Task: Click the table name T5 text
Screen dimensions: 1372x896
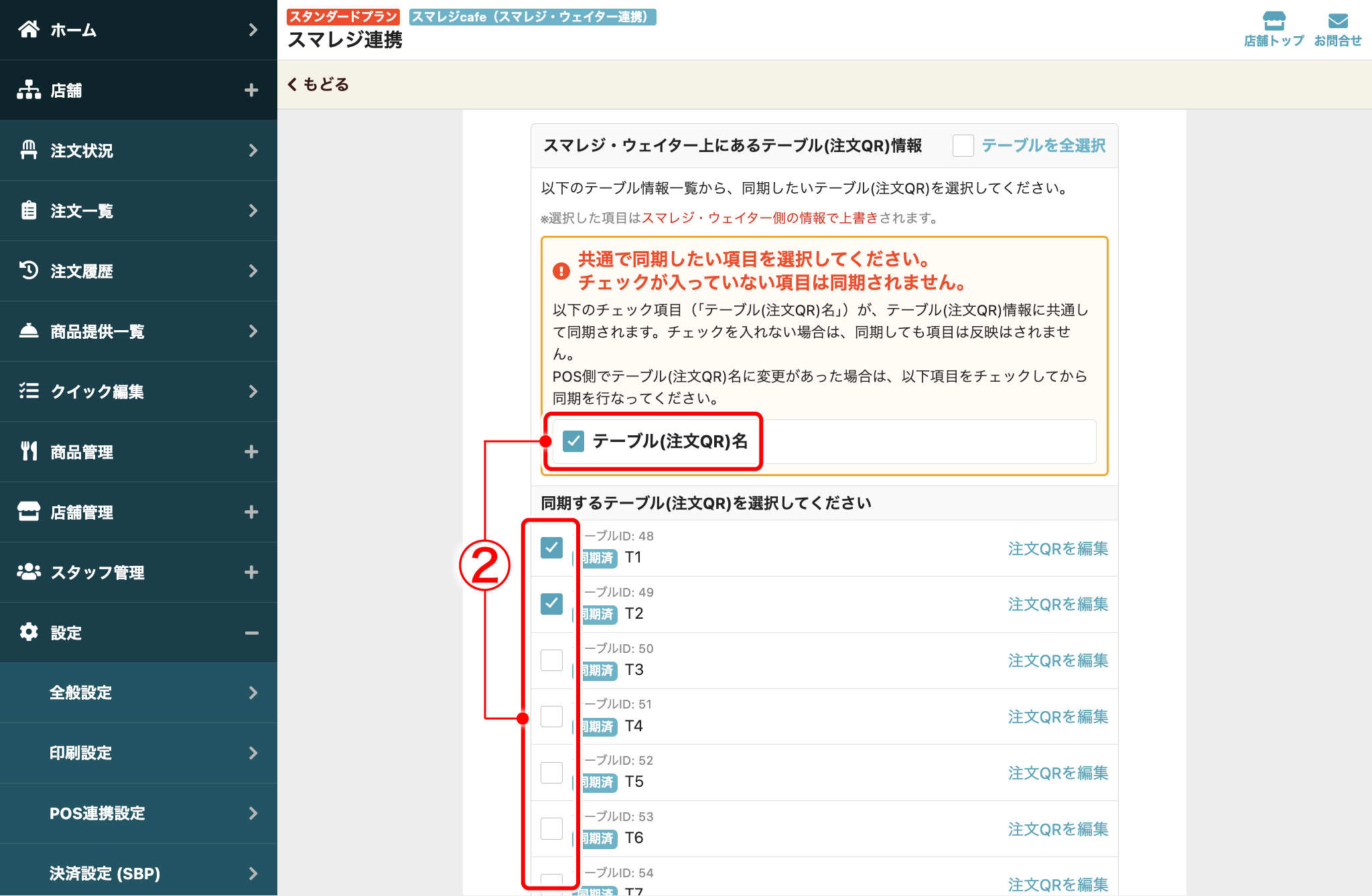Action: (x=634, y=781)
